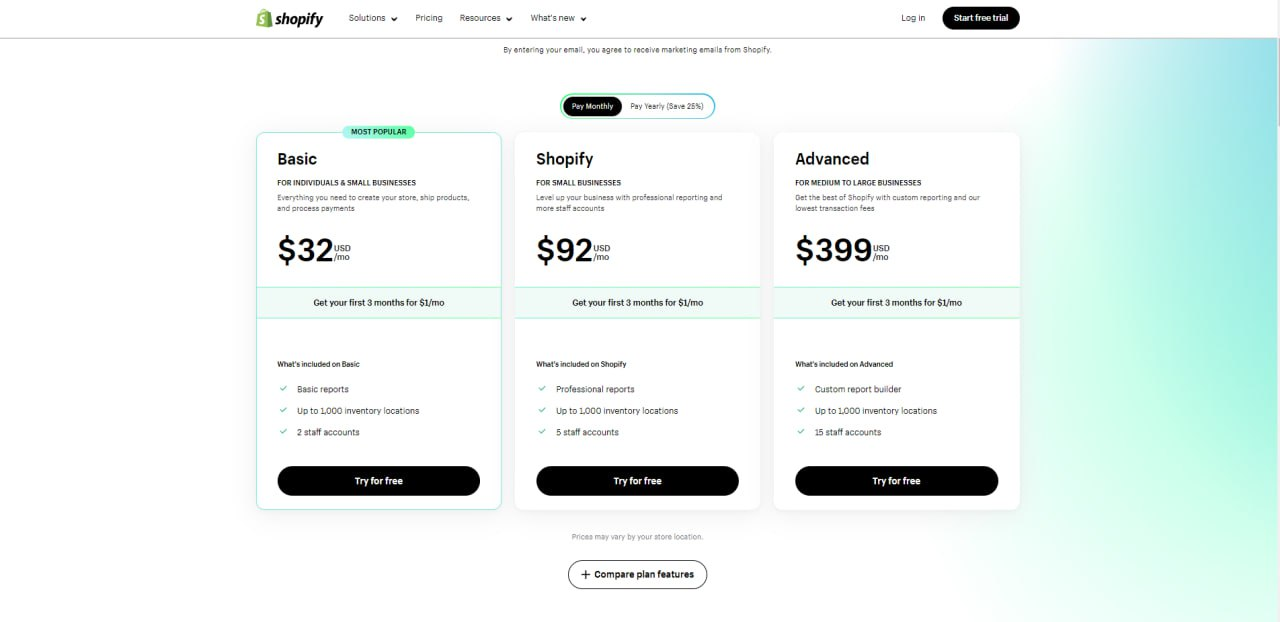The width and height of the screenshot is (1280, 622).
Task: Click the checkmark next to 5 staff accounts
Action: [542, 432]
